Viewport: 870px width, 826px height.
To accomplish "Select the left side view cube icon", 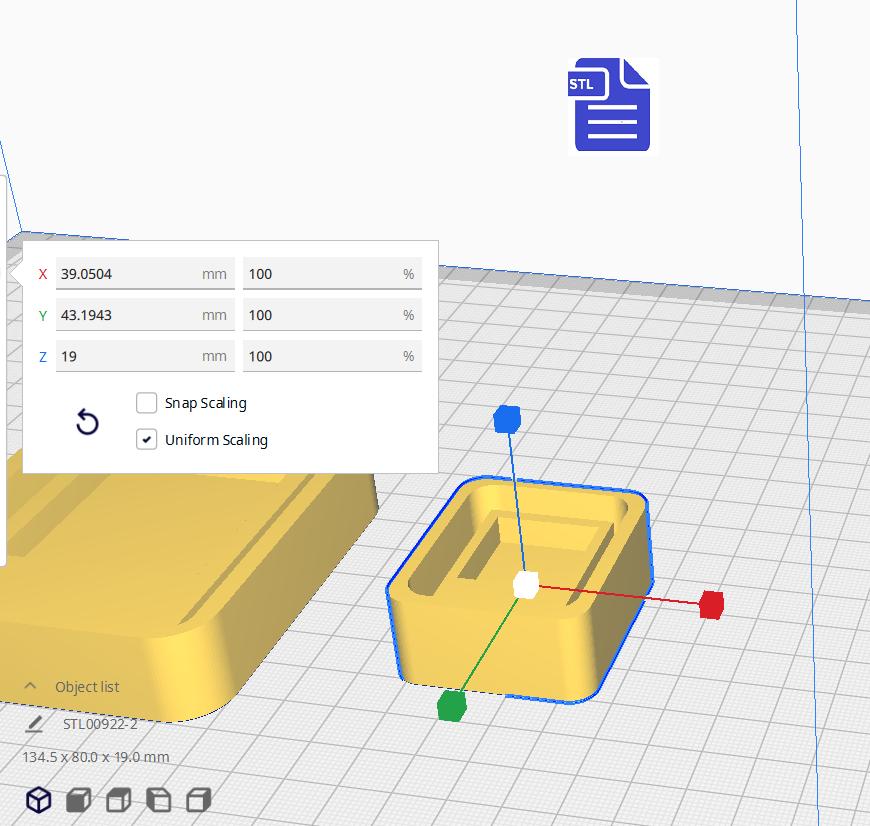I will (158, 799).
